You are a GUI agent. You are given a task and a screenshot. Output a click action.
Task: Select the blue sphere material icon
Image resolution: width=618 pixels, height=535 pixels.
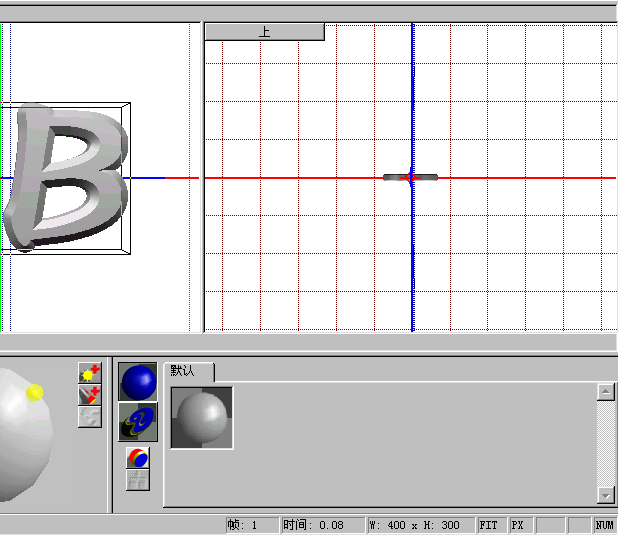click(138, 382)
